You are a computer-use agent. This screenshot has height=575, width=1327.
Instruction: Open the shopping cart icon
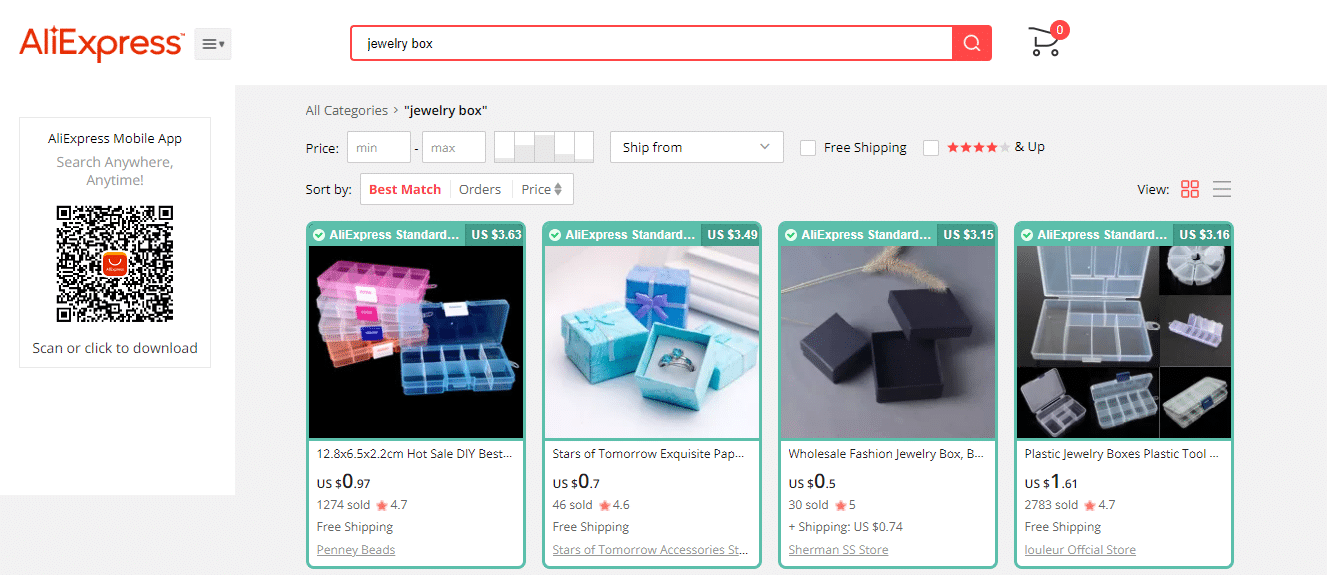[1046, 41]
